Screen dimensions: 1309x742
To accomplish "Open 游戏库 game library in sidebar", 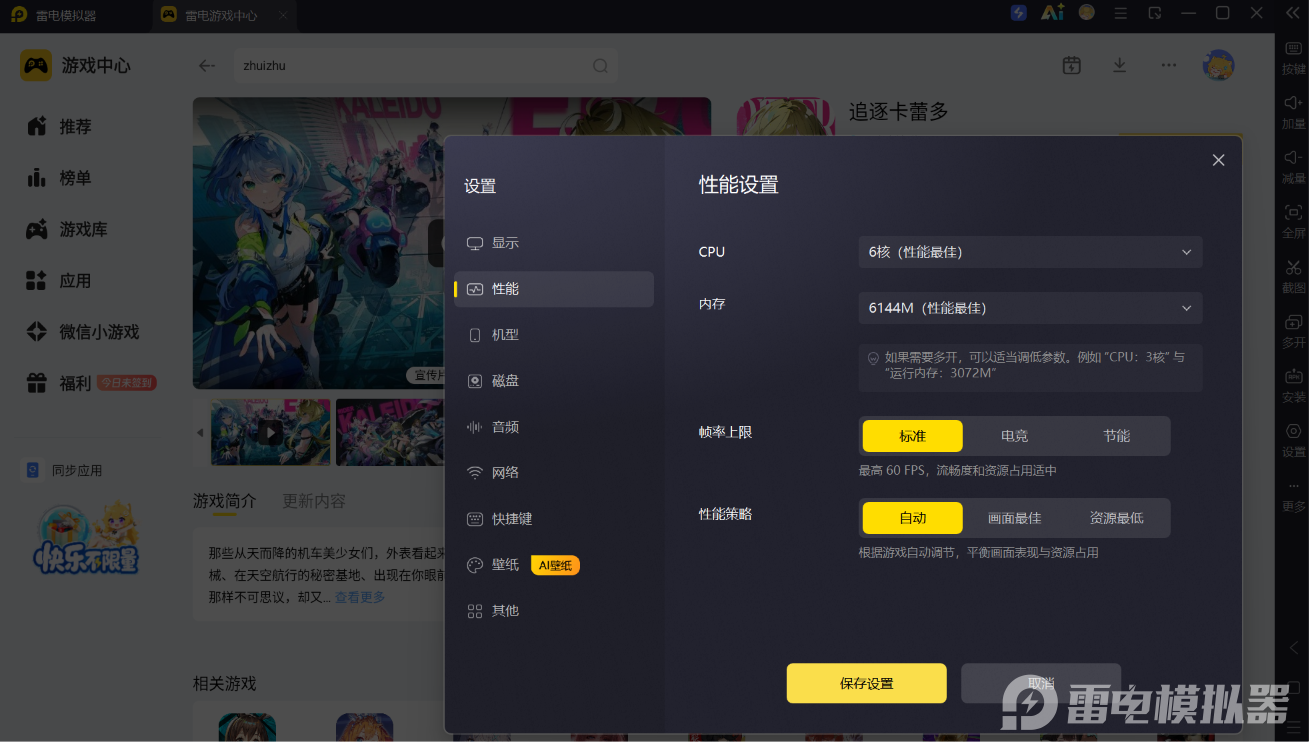I will (x=66, y=230).
